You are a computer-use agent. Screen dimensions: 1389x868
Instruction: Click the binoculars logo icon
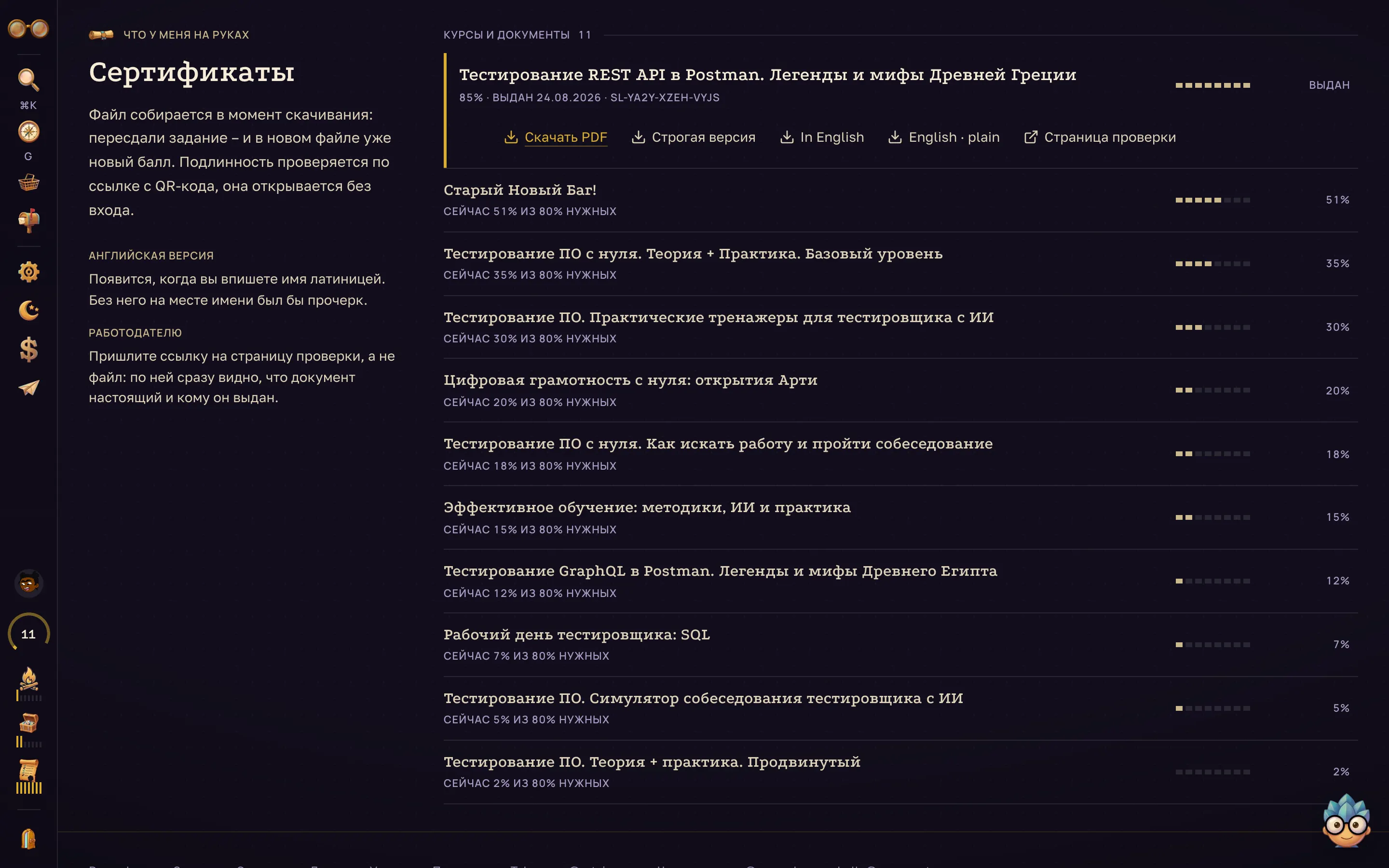click(x=28, y=28)
